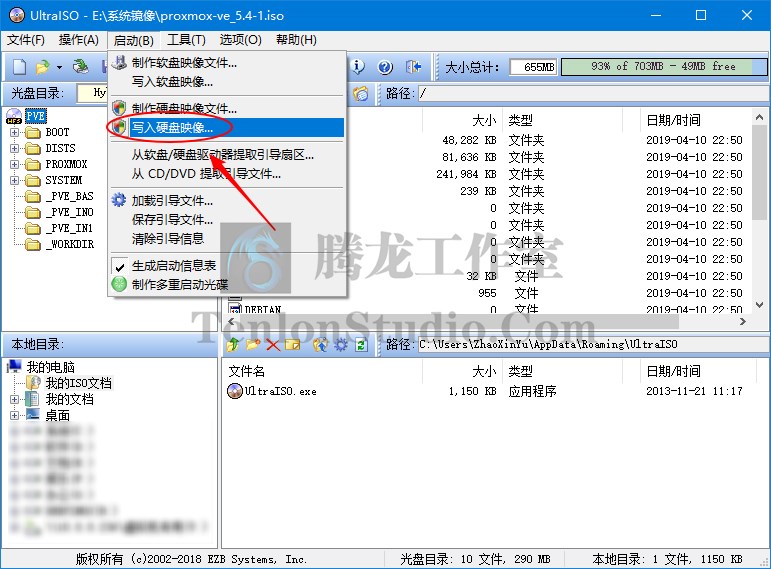
Task: Choose 写入软盘映像... menu entry
Action: (227, 81)
